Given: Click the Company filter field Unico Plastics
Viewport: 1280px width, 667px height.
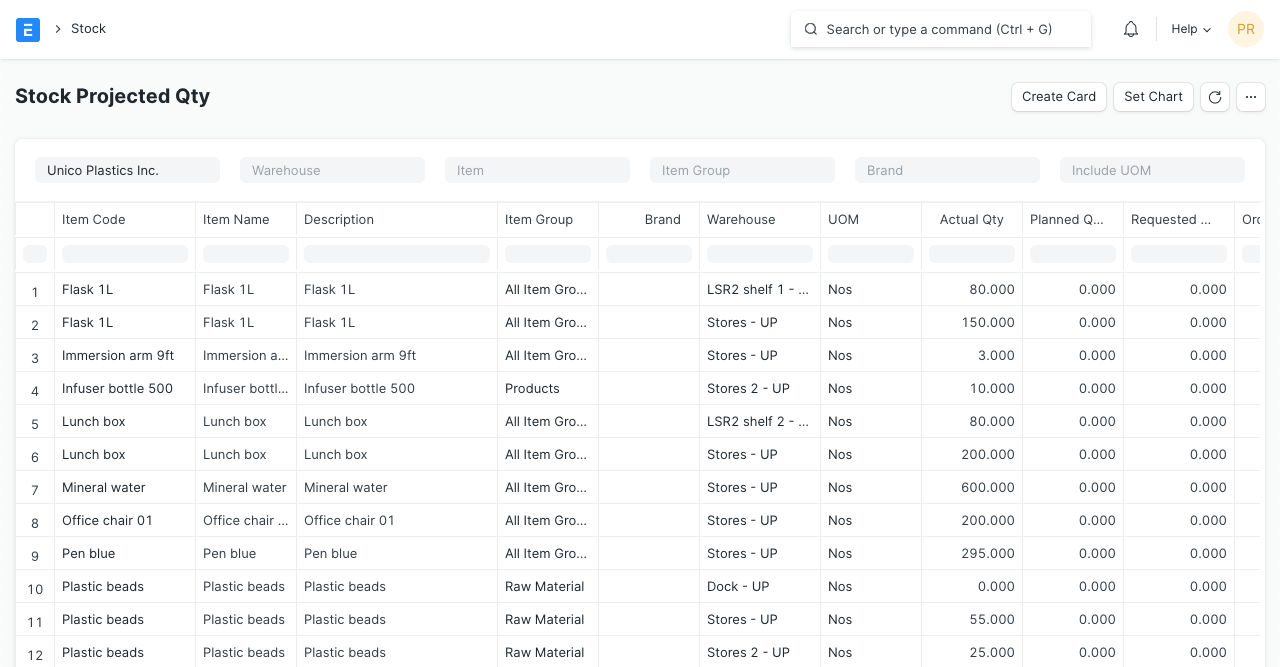Looking at the screenshot, I should [127, 170].
